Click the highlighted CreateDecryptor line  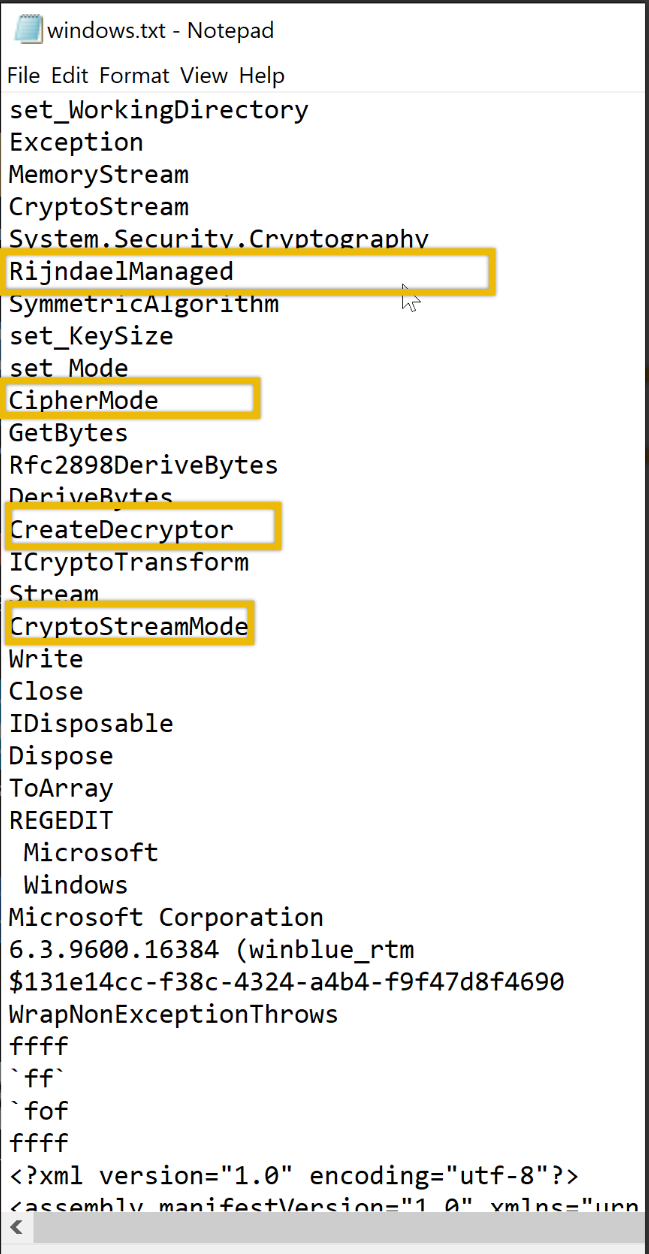point(121,529)
